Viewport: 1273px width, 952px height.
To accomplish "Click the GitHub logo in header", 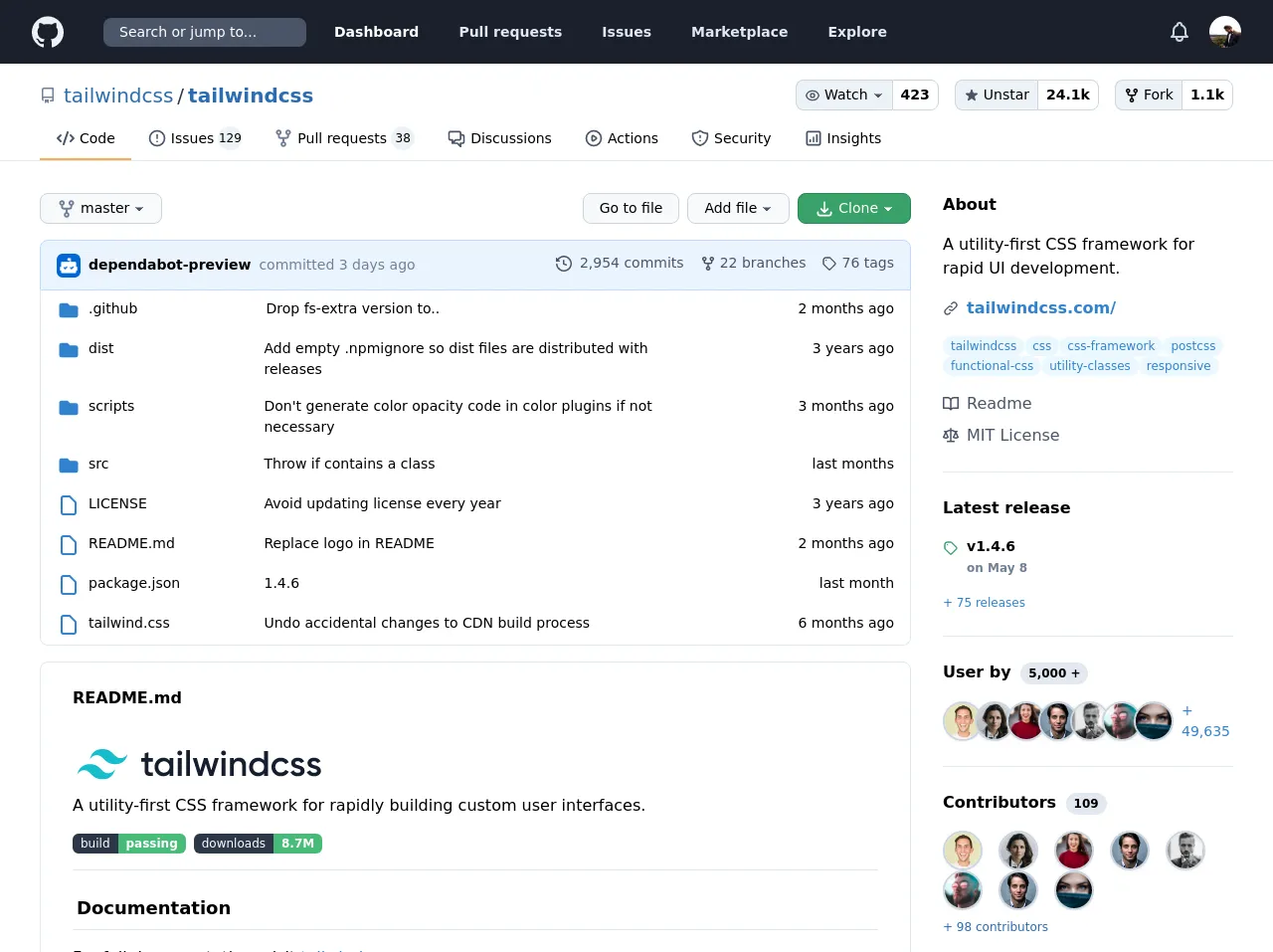I will click(48, 32).
